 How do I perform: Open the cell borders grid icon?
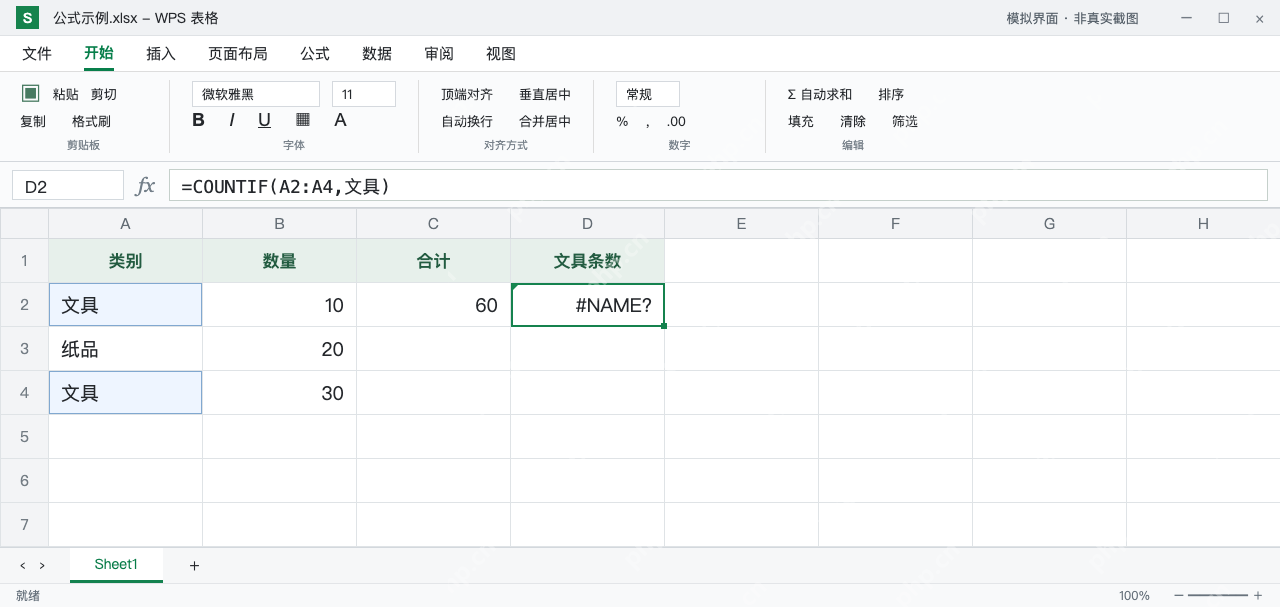303,120
